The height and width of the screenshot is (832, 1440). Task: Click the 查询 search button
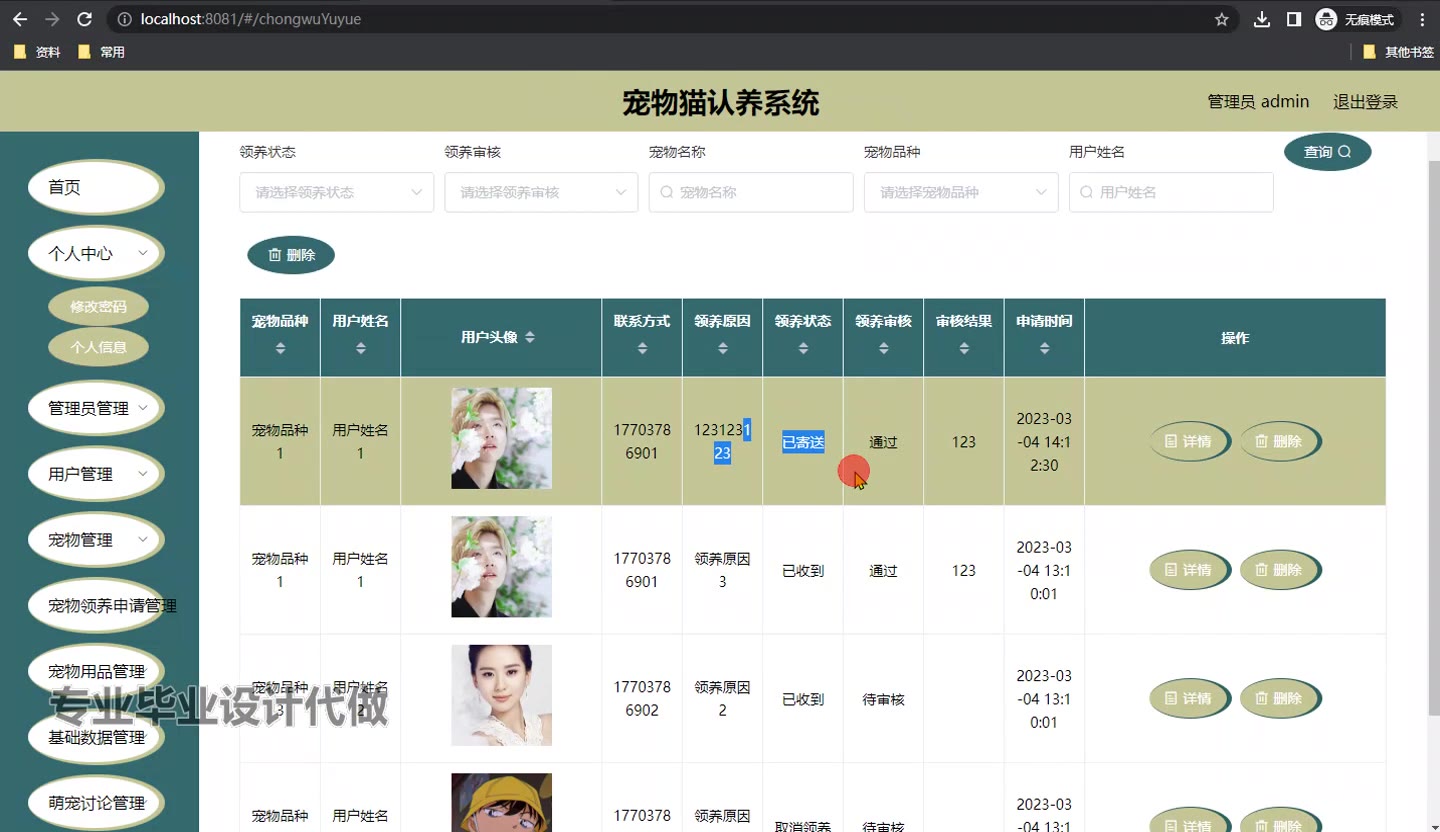[1327, 152]
